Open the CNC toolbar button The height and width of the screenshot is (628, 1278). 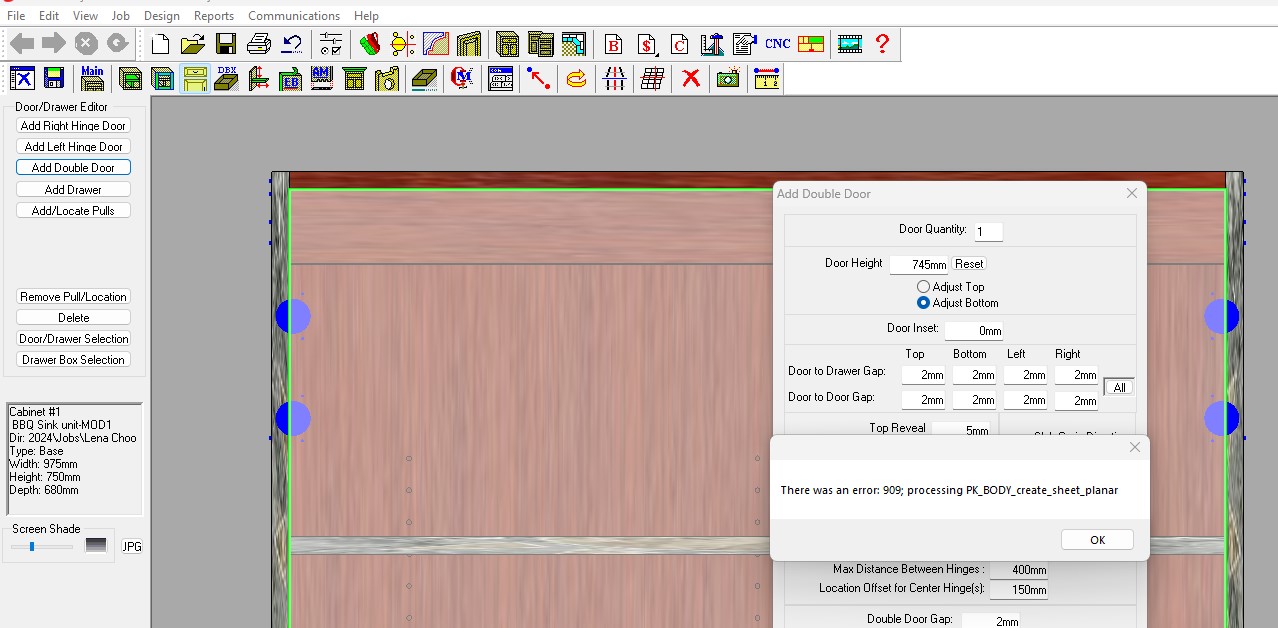(777, 44)
